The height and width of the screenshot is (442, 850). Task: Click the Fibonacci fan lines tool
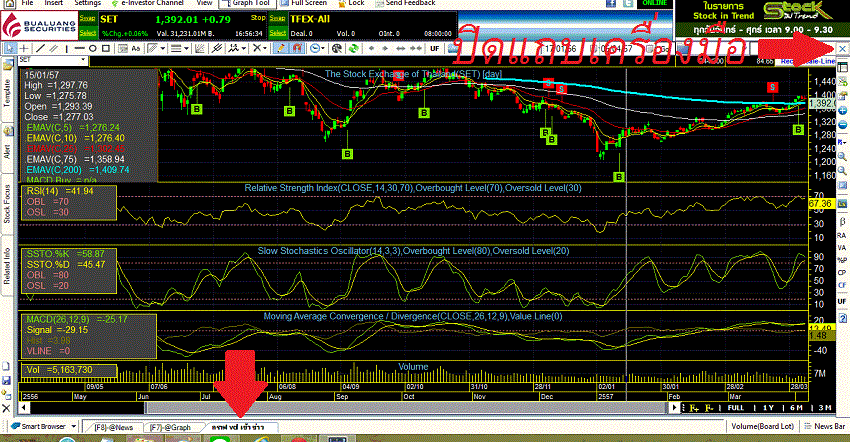199,49
